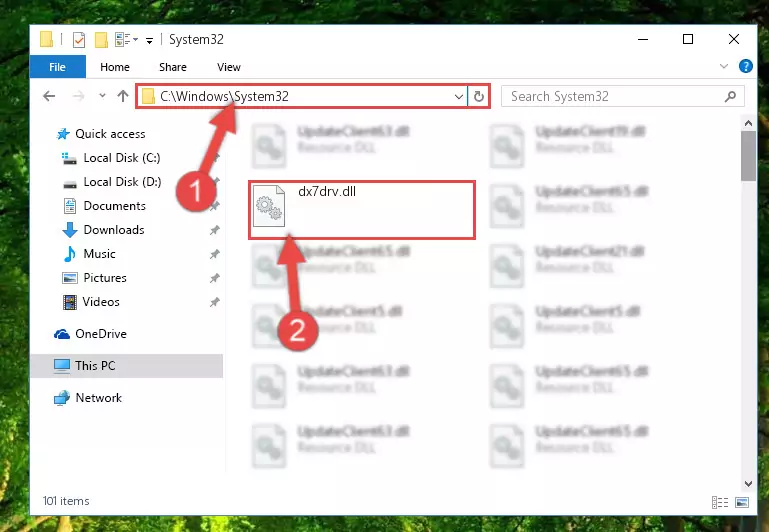Click the Downloads blue arrow icon
The width and height of the screenshot is (769, 532).
click(70, 229)
